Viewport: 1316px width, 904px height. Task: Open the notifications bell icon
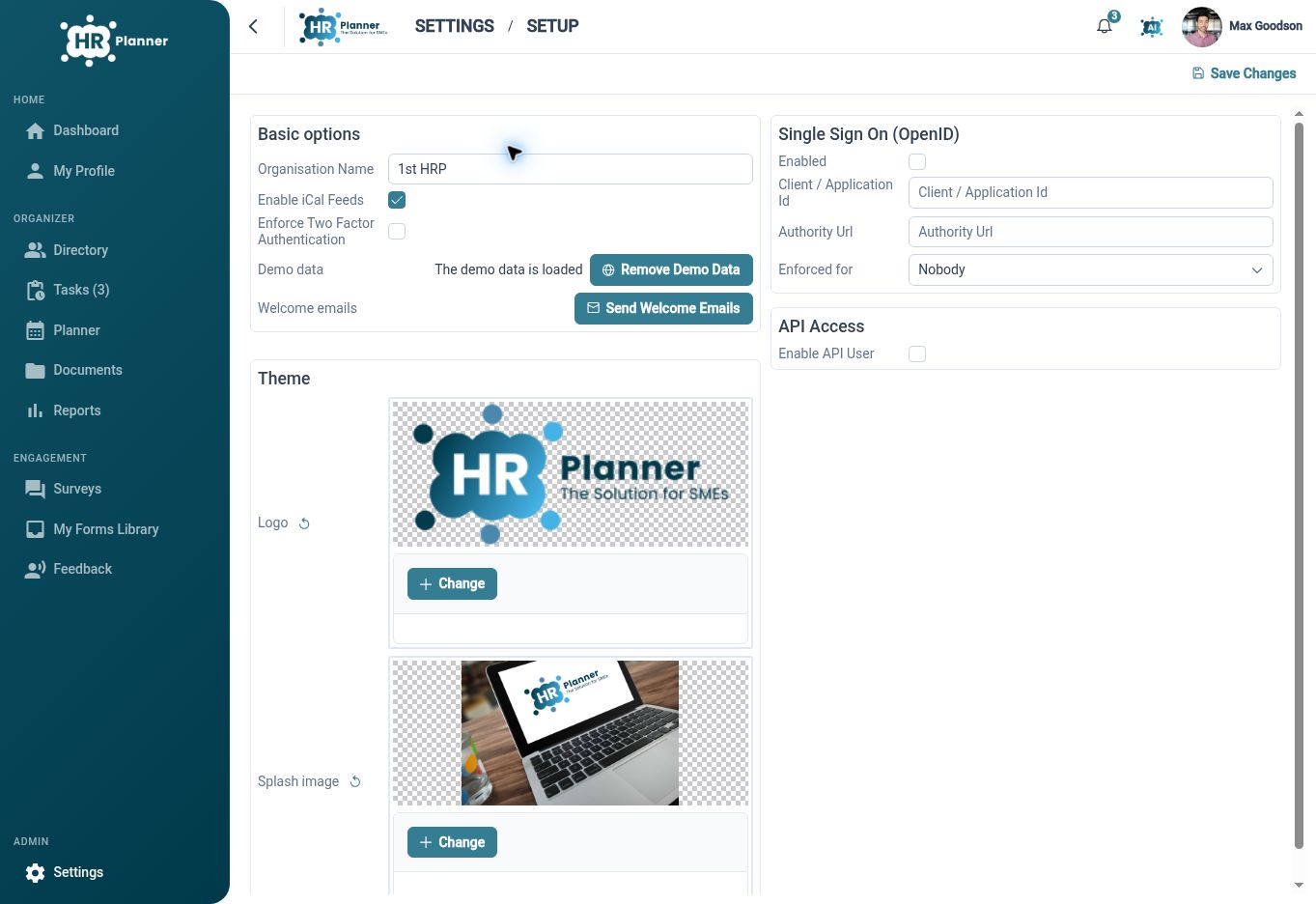1105,26
